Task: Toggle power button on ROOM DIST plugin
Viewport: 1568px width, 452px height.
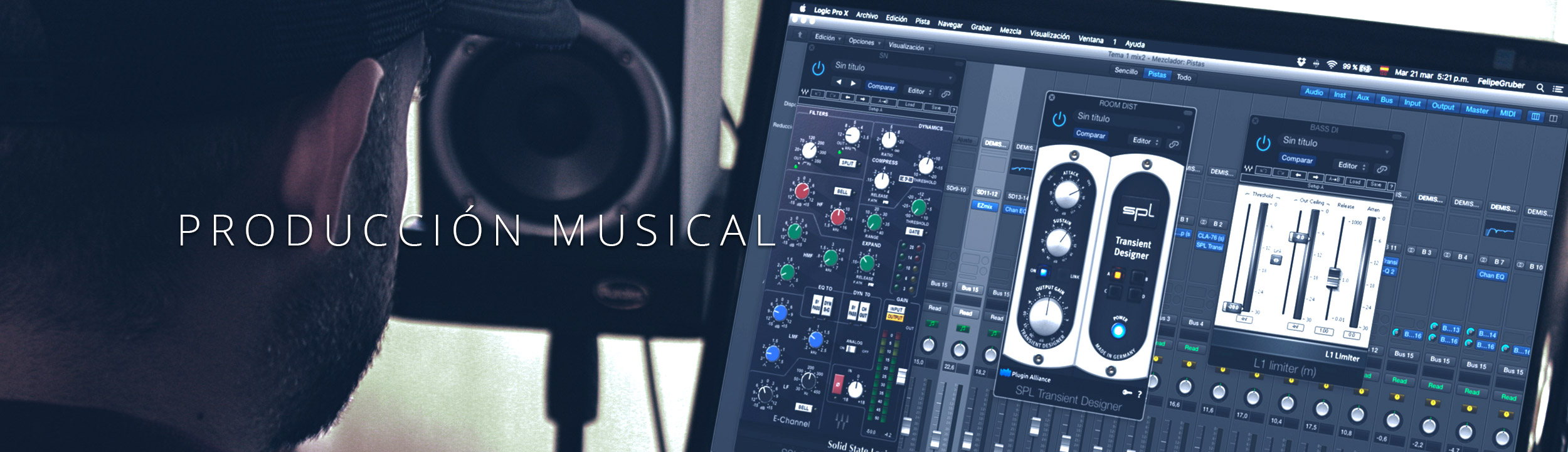Action: click(1059, 119)
